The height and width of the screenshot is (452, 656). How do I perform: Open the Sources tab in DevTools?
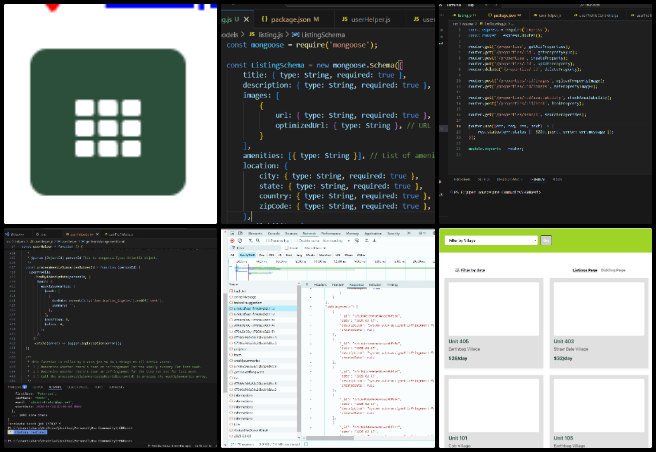(x=291, y=234)
